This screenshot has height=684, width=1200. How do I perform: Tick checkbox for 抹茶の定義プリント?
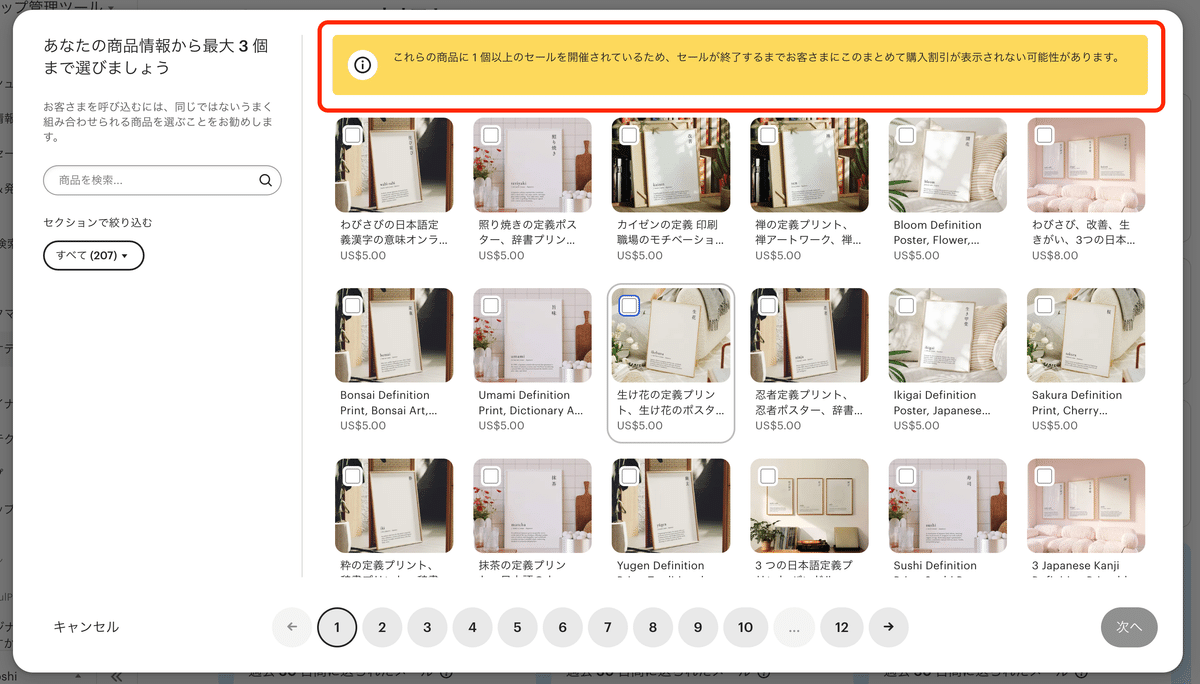[x=491, y=475]
